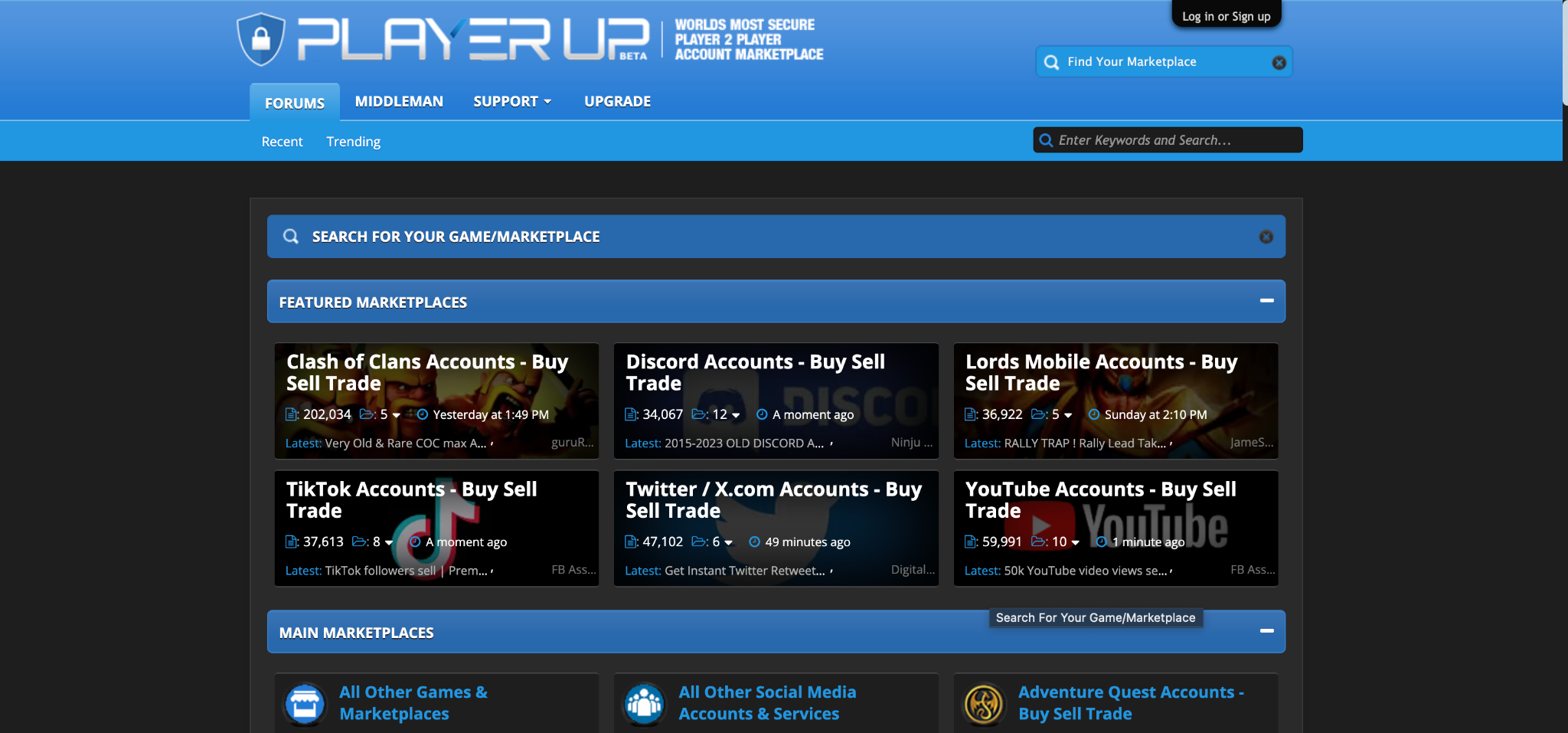This screenshot has width=1568, height=733.
Task: Open YouTube Accounts - Buy Sell Trade
Action: 1100,499
